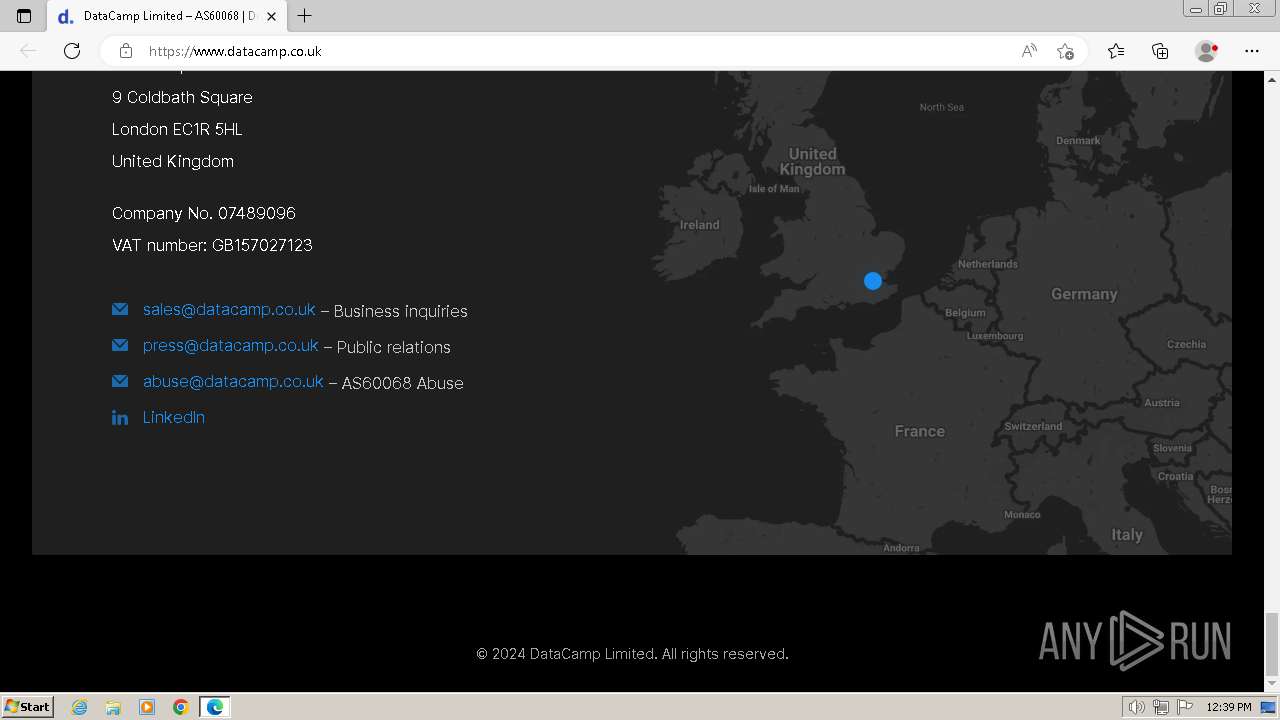View site info via padlock icon
The width and height of the screenshot is (1280, 720).
(125, 51)
